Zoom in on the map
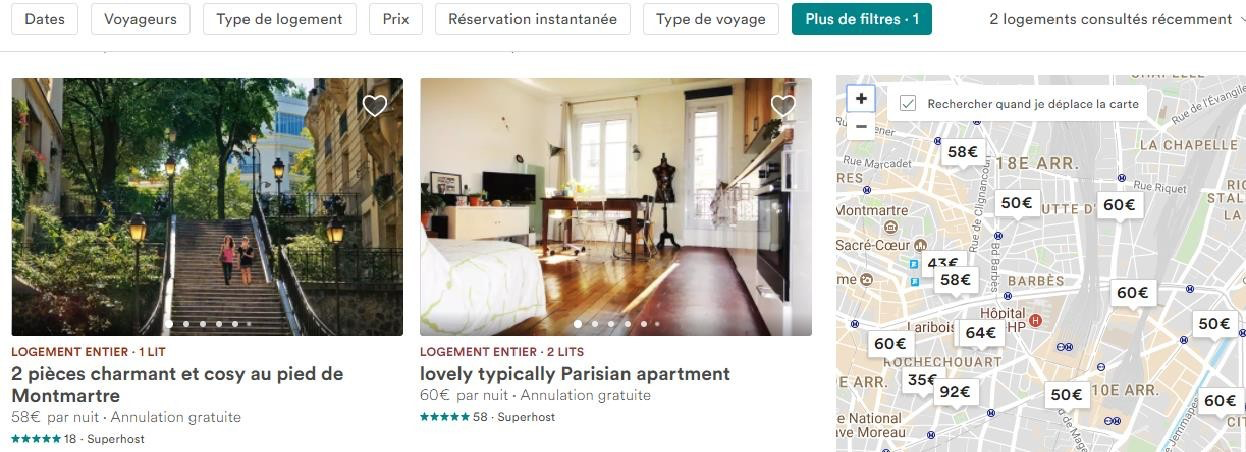 click(861, 99)
